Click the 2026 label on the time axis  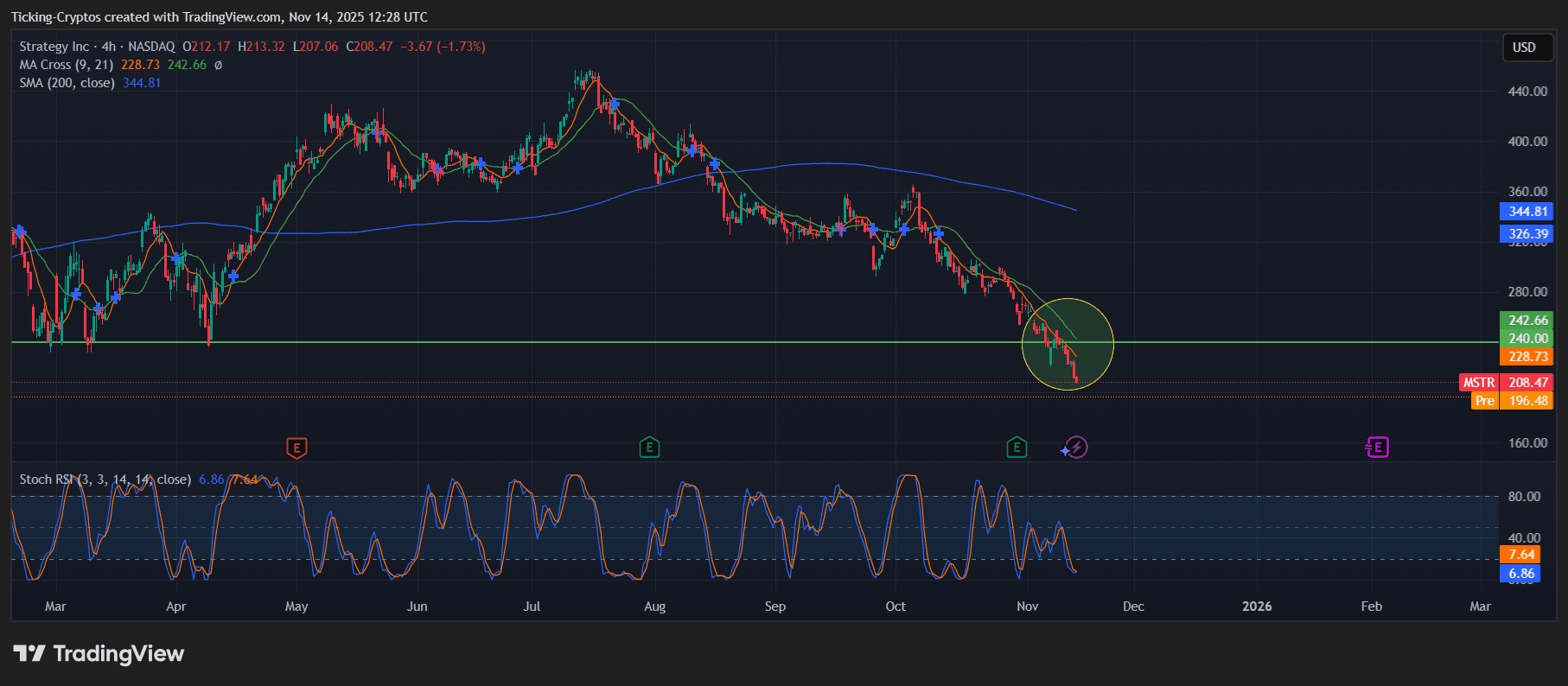(x=1256, y=607)
